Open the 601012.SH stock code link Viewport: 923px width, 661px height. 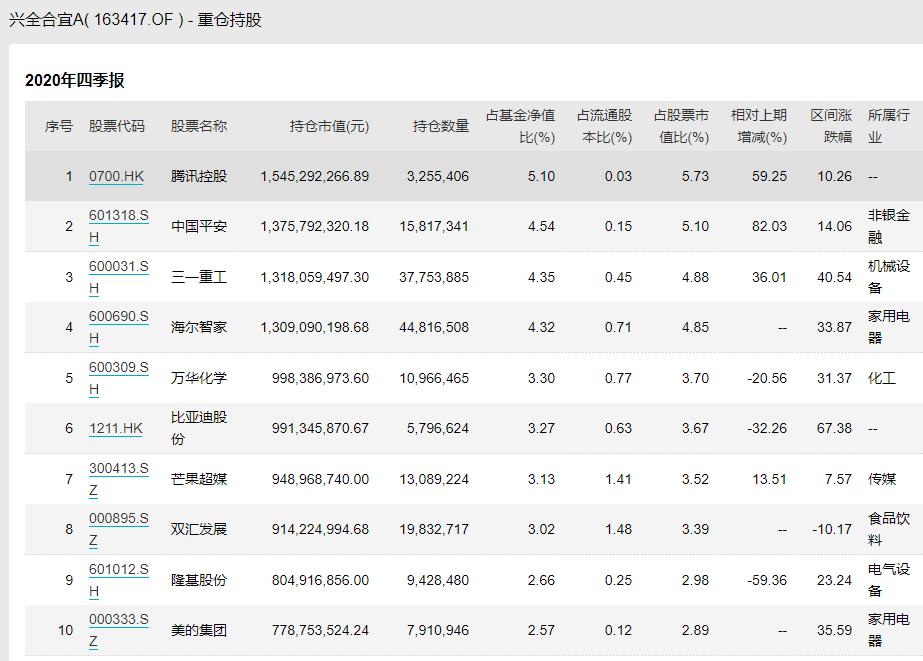(118, 569)
